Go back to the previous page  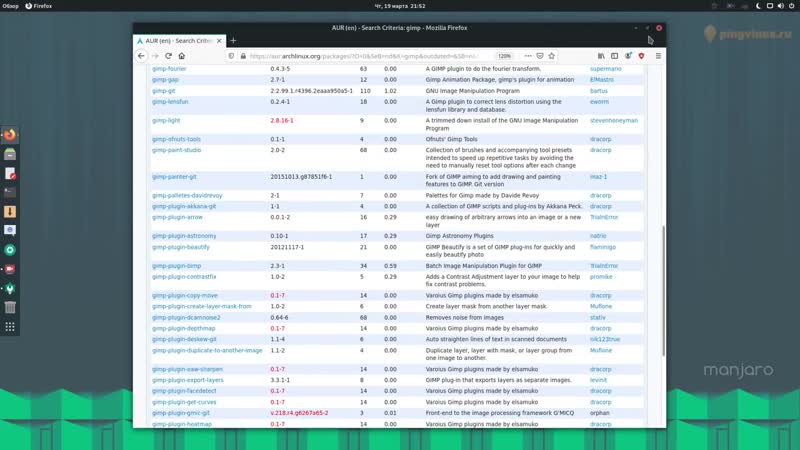tap(141, 56)
